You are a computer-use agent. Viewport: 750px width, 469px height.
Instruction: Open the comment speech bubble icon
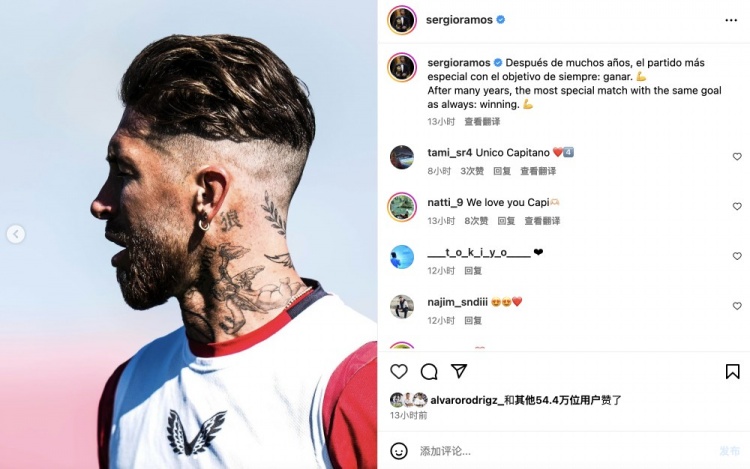tap(429, 371)
